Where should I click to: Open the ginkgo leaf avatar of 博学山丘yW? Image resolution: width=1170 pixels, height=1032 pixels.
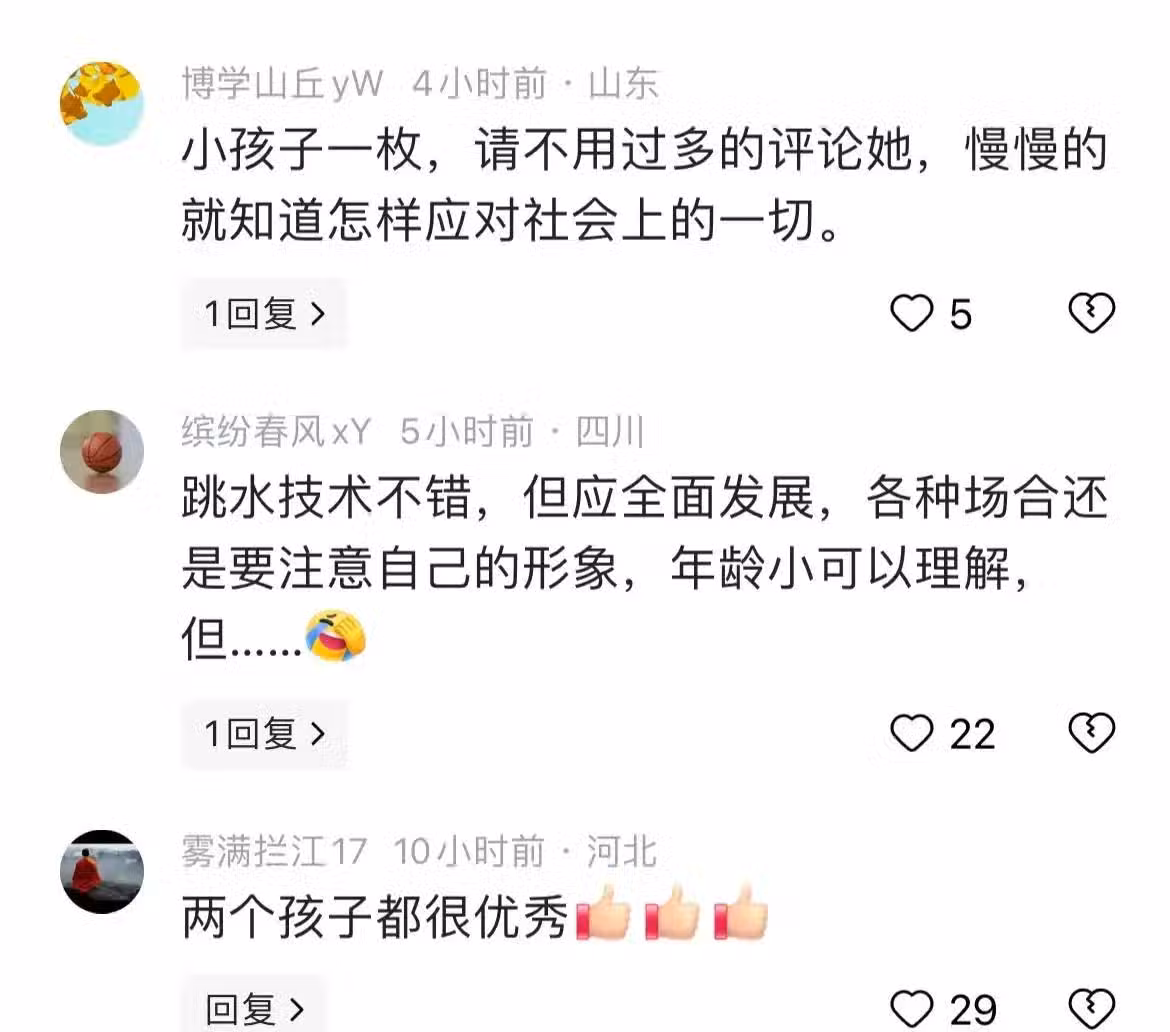pyautogui.click(x=101, y=104)
